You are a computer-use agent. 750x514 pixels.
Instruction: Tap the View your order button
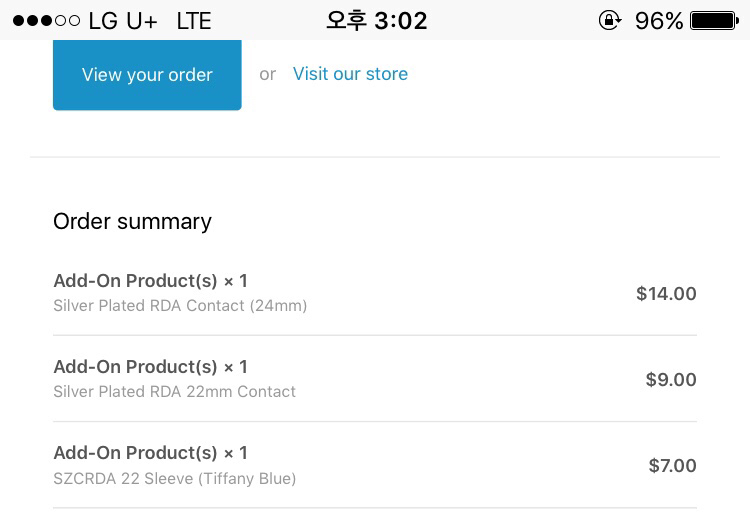(147, 75)
